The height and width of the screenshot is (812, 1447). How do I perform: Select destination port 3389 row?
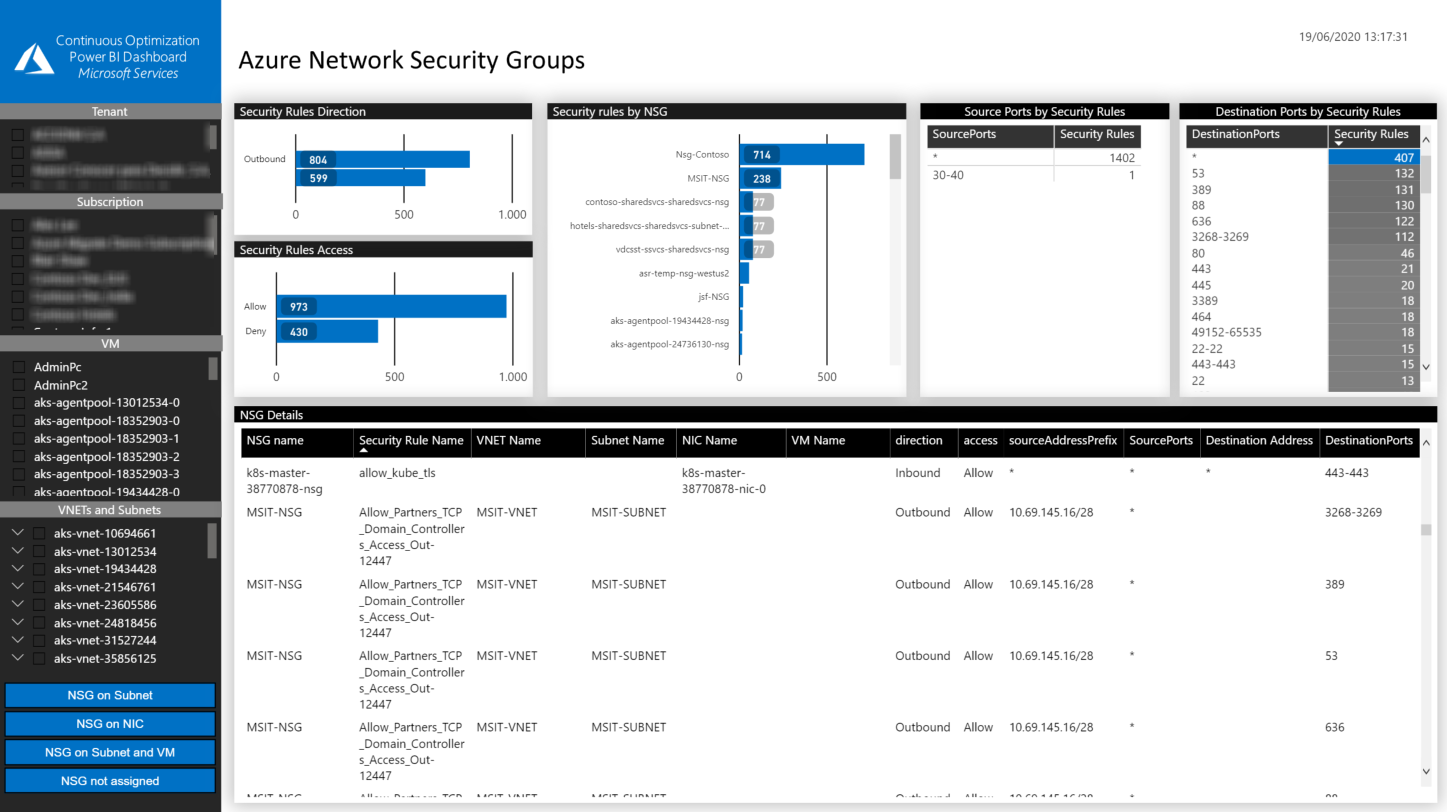click(x=1303, y=301)
